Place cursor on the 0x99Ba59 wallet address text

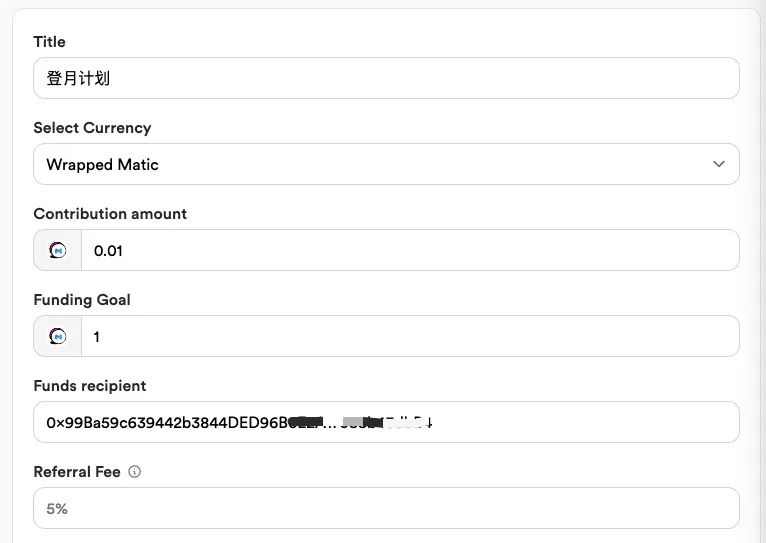(x=239, y=422)
